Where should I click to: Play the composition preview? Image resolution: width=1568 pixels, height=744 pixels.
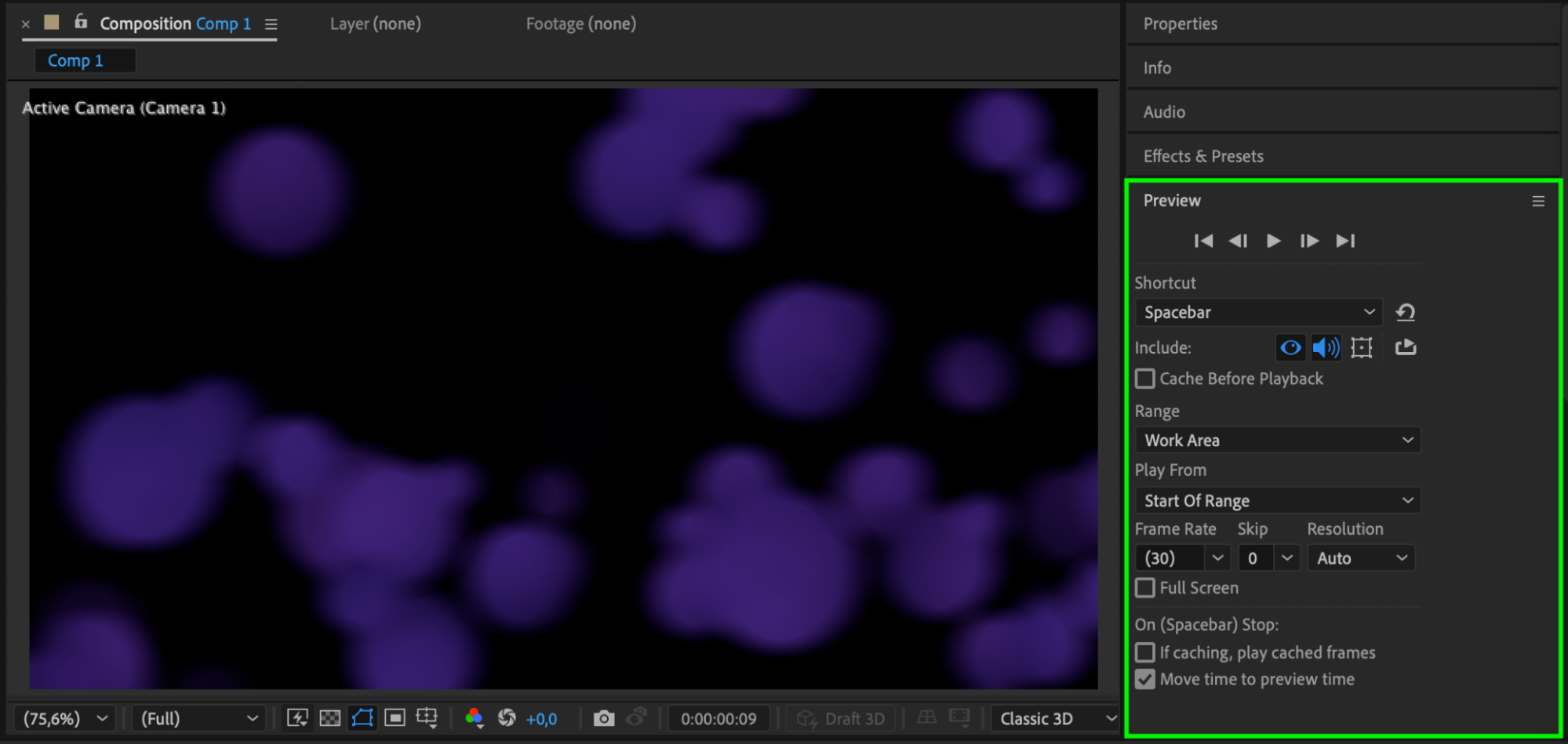[x=1274, y=241]
